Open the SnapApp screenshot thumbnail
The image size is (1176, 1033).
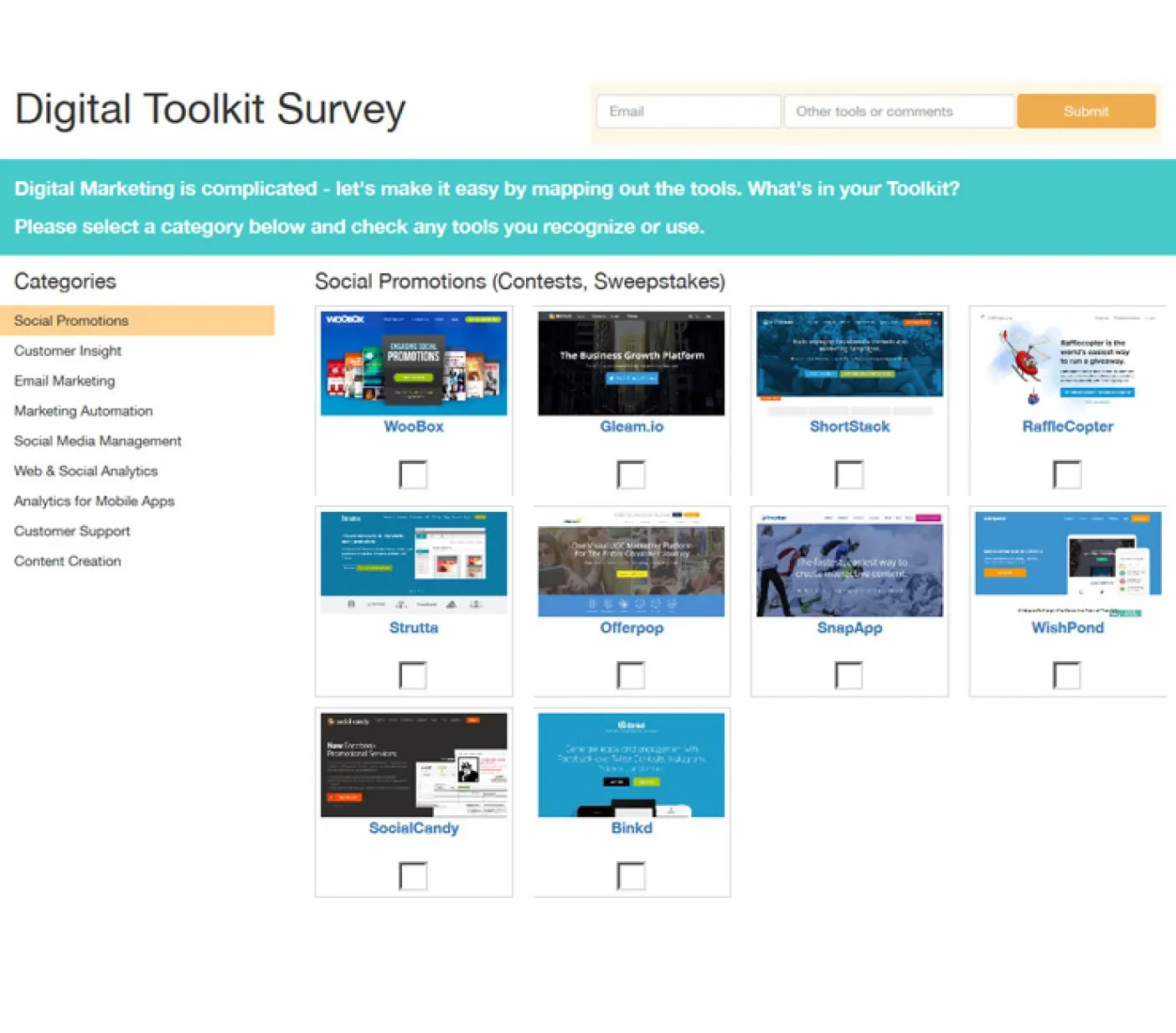click(x=849, y=564)
